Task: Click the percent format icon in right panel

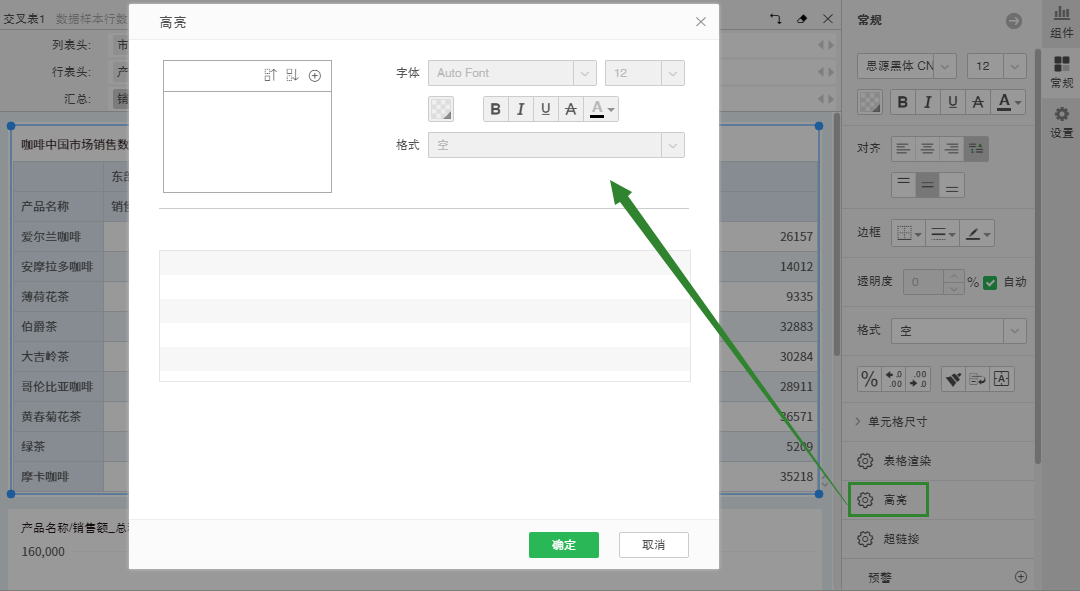Action: [870, 379]
